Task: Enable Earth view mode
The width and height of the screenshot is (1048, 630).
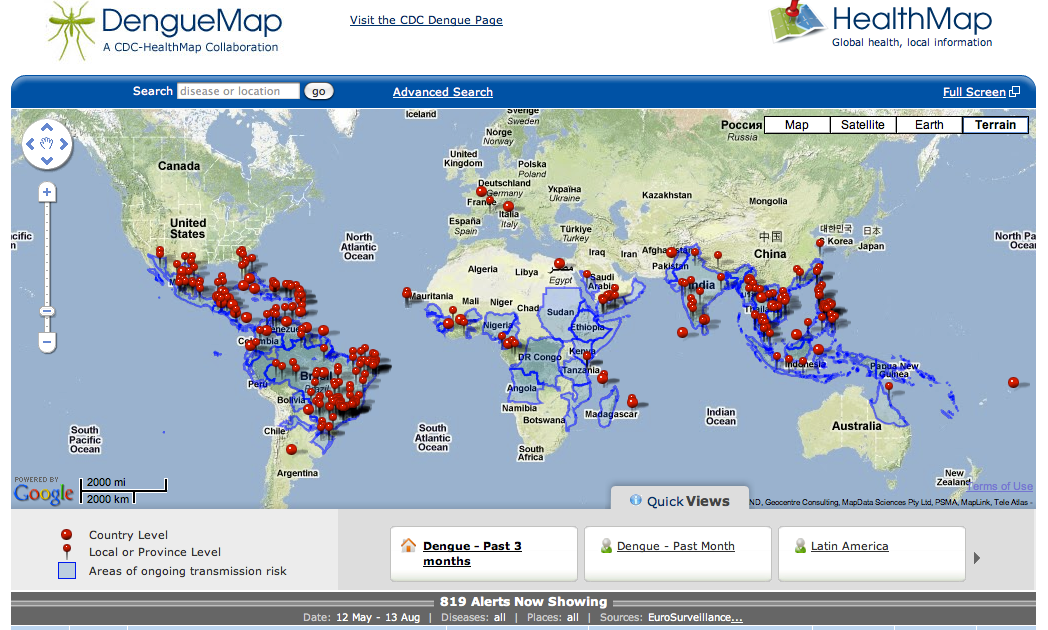Action: coord(928,124)
